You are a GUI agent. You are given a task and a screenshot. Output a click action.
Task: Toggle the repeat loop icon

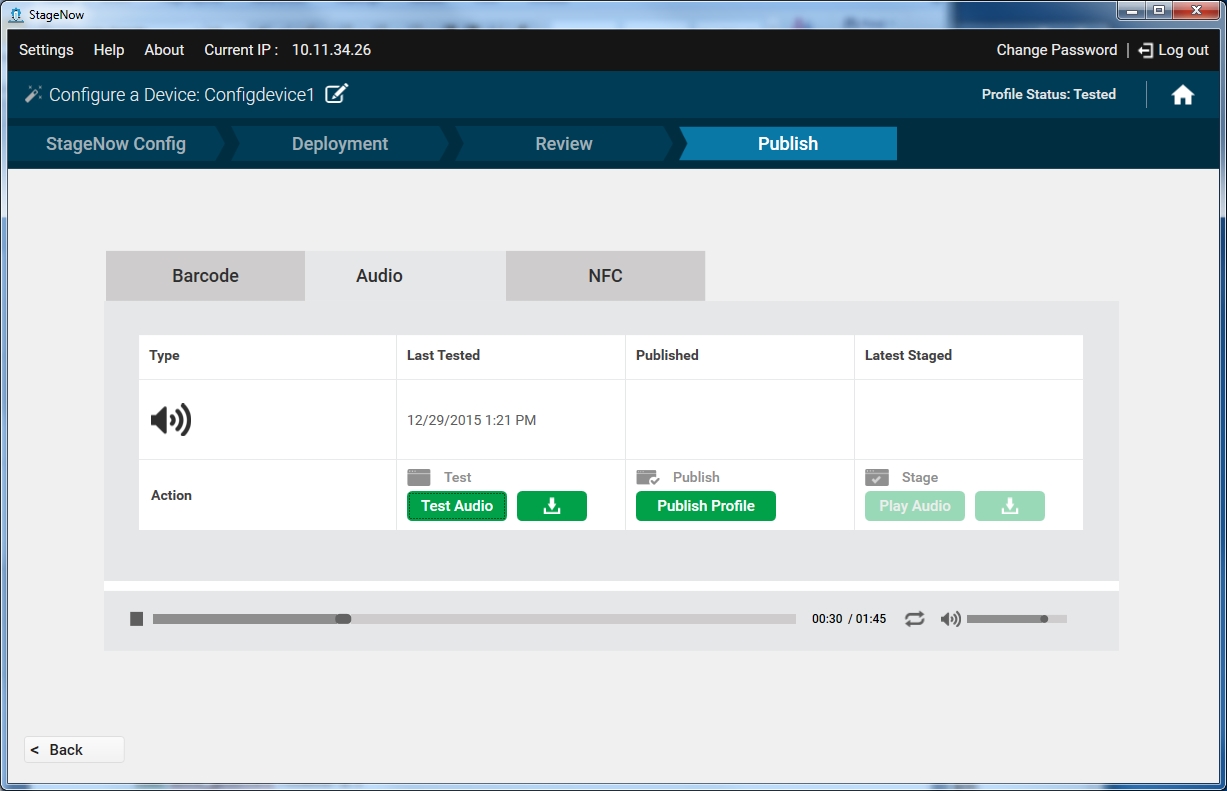tap(914, 619)
